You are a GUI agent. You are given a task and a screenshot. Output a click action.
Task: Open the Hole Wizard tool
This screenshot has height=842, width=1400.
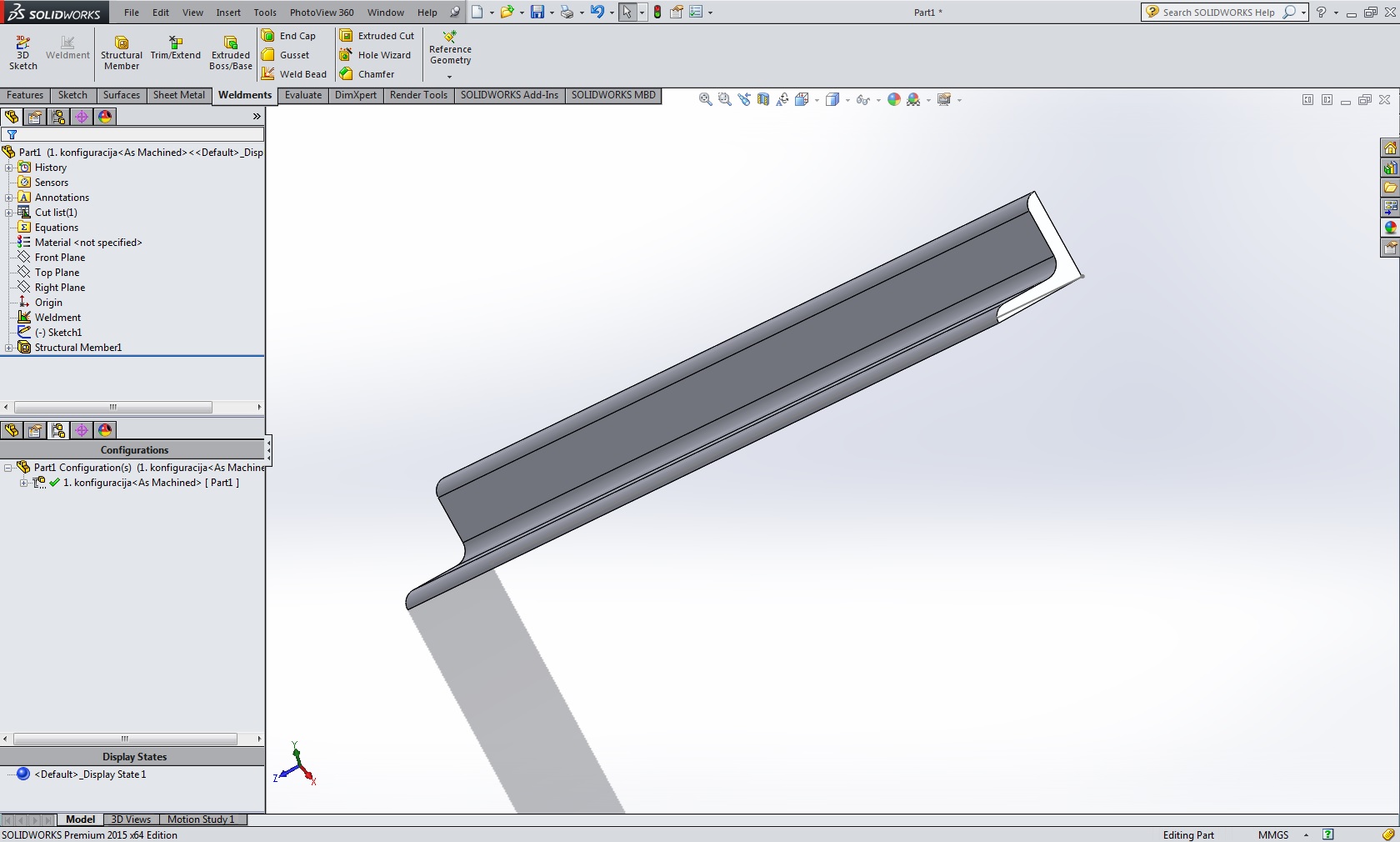[375, 55]
